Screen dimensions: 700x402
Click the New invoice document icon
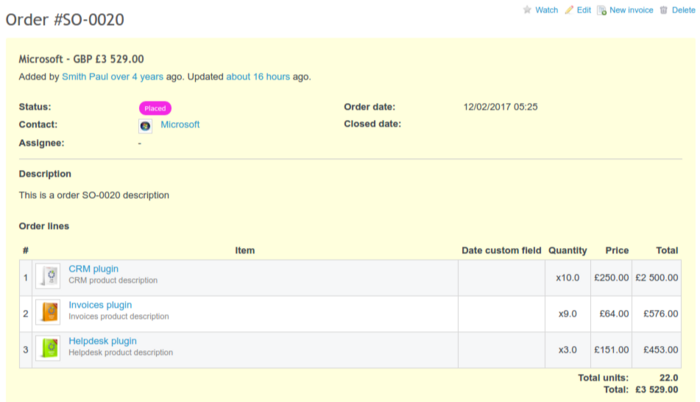point(601,10)
